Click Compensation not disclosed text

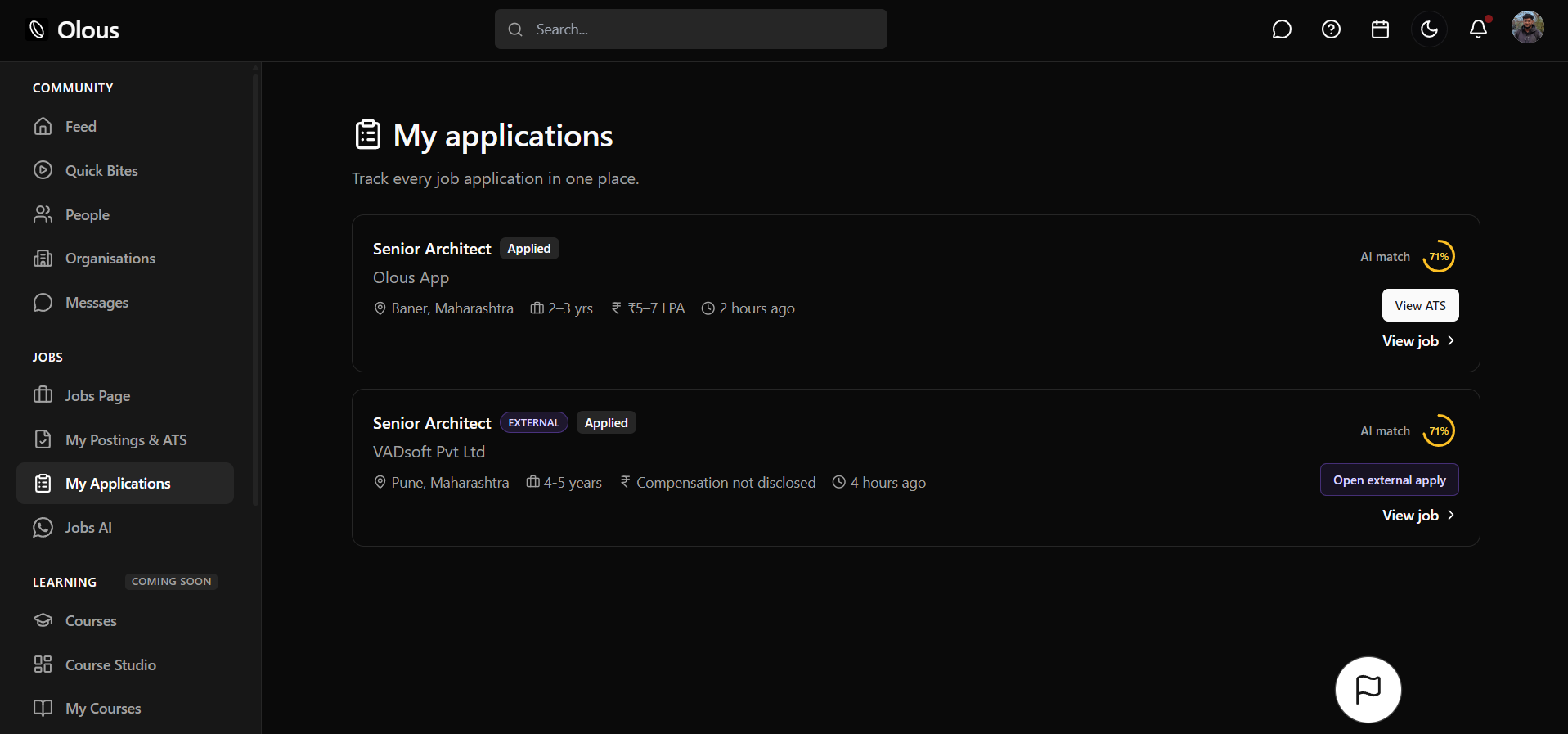point(726,483)
